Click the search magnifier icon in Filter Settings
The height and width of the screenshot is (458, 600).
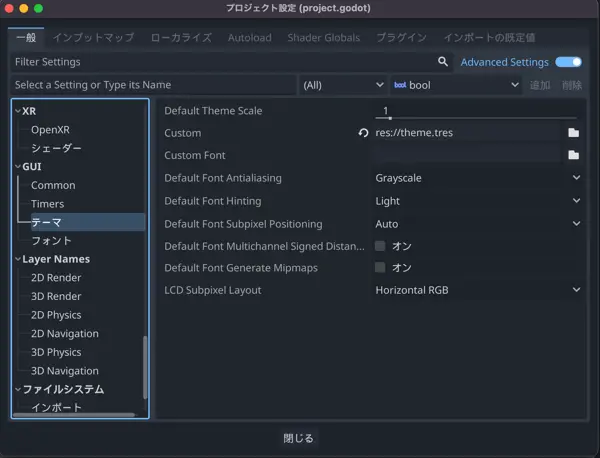point(443,62)
